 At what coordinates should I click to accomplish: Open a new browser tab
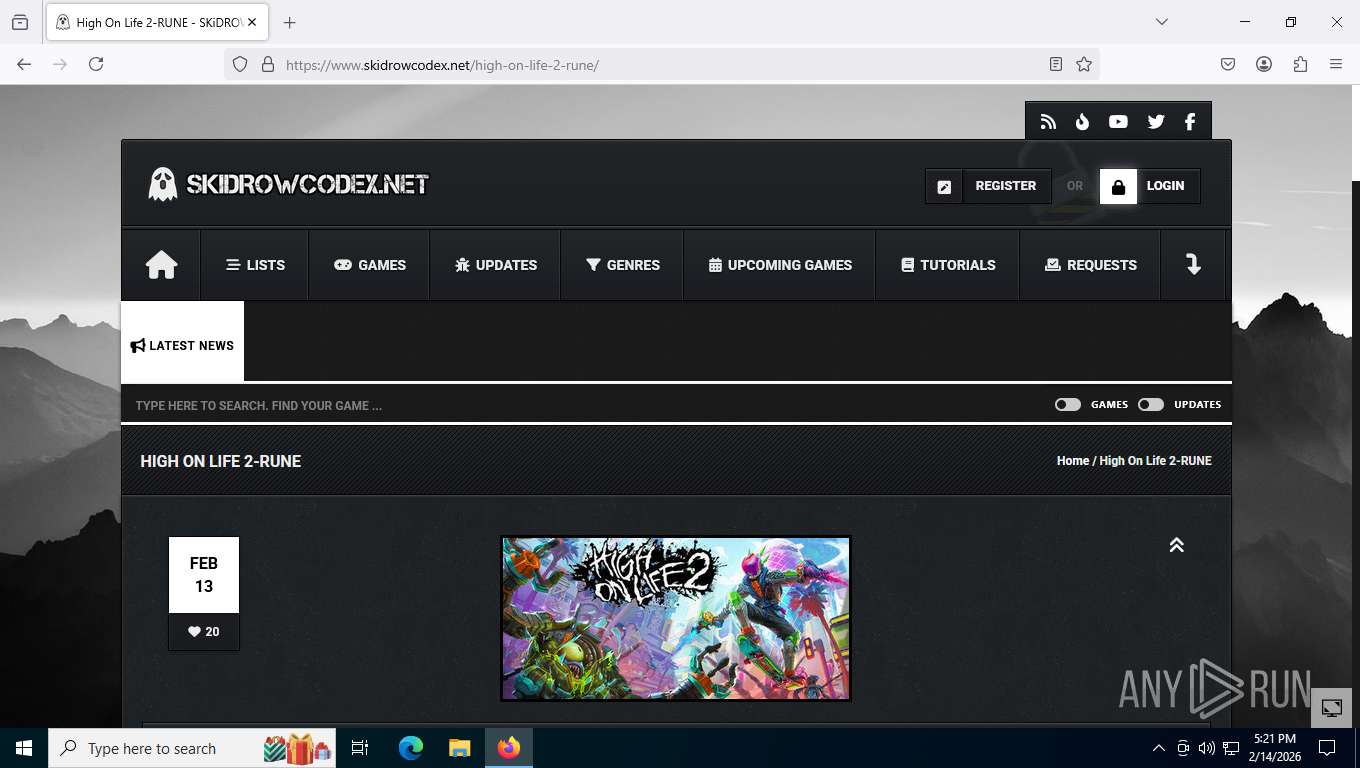coord(290,22)
